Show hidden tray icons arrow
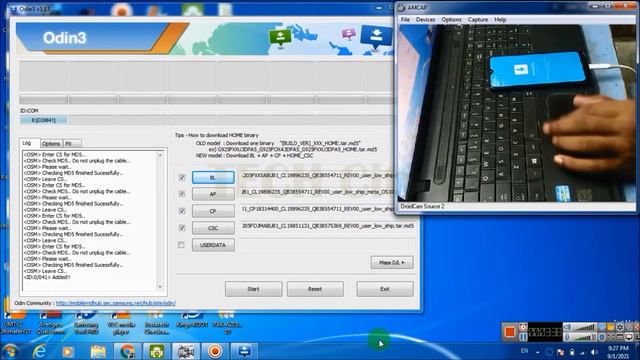This screenshot has width=640, height=360. (x=538, y=352)
